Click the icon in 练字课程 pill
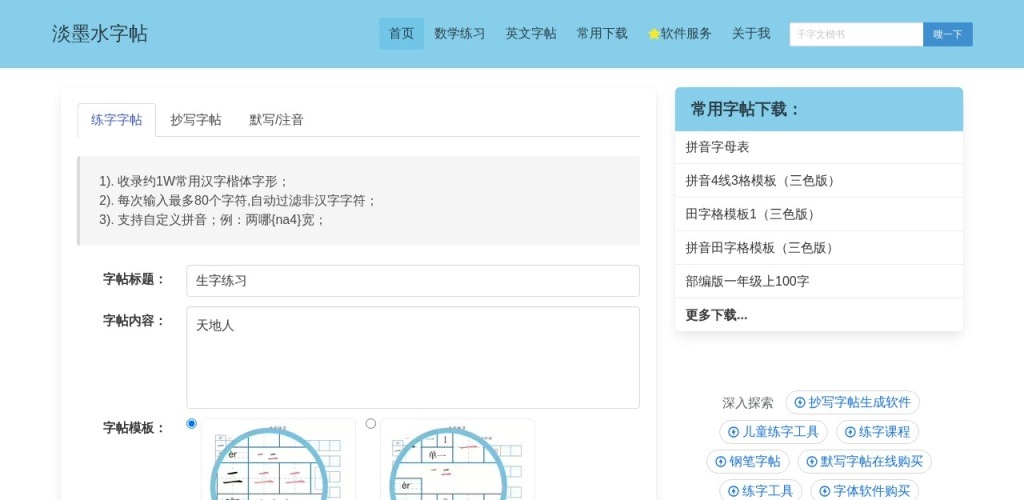This screenshot has width=1024, height=500. pos(850,432)
